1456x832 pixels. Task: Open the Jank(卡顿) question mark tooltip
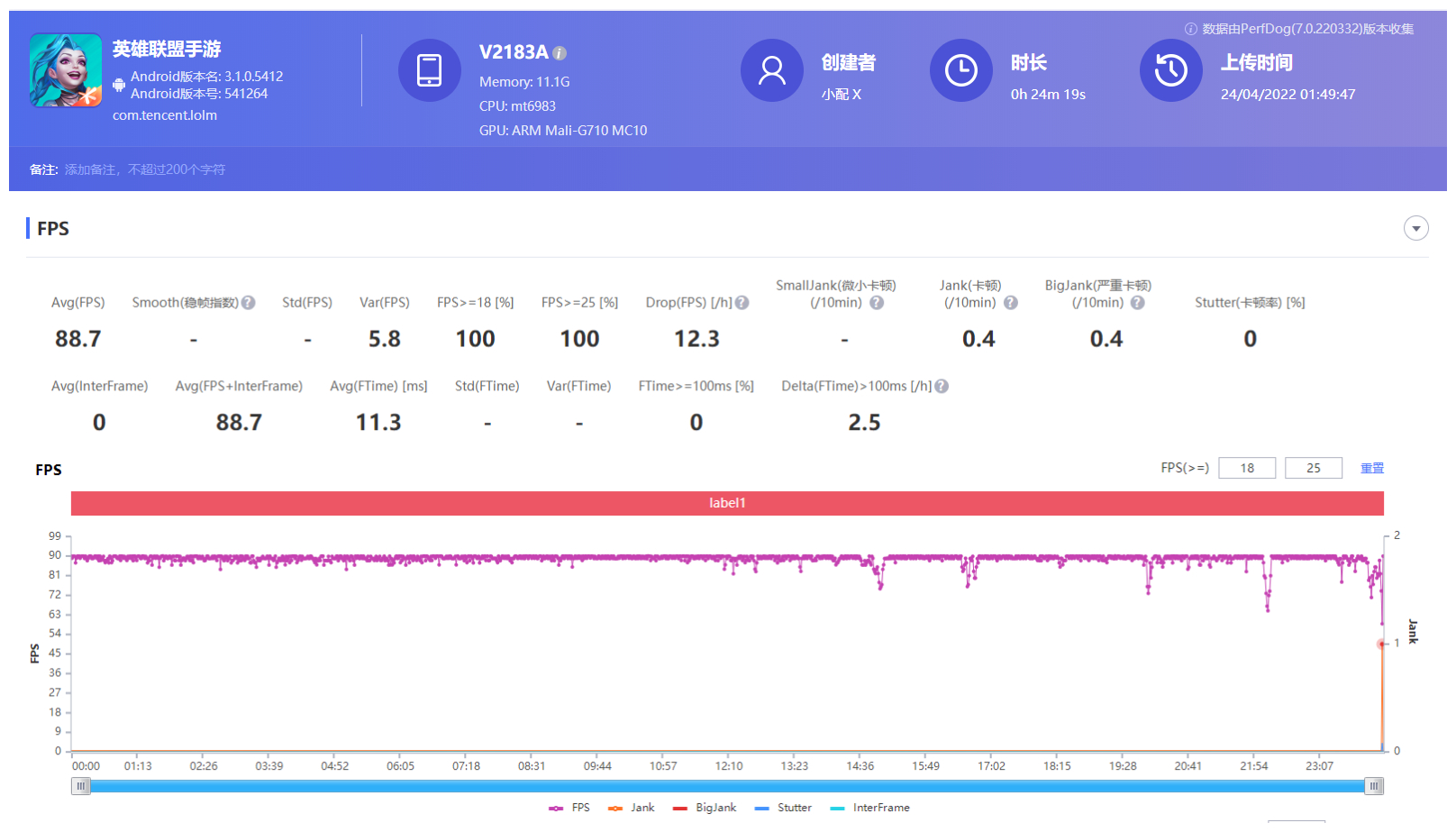1010,303
